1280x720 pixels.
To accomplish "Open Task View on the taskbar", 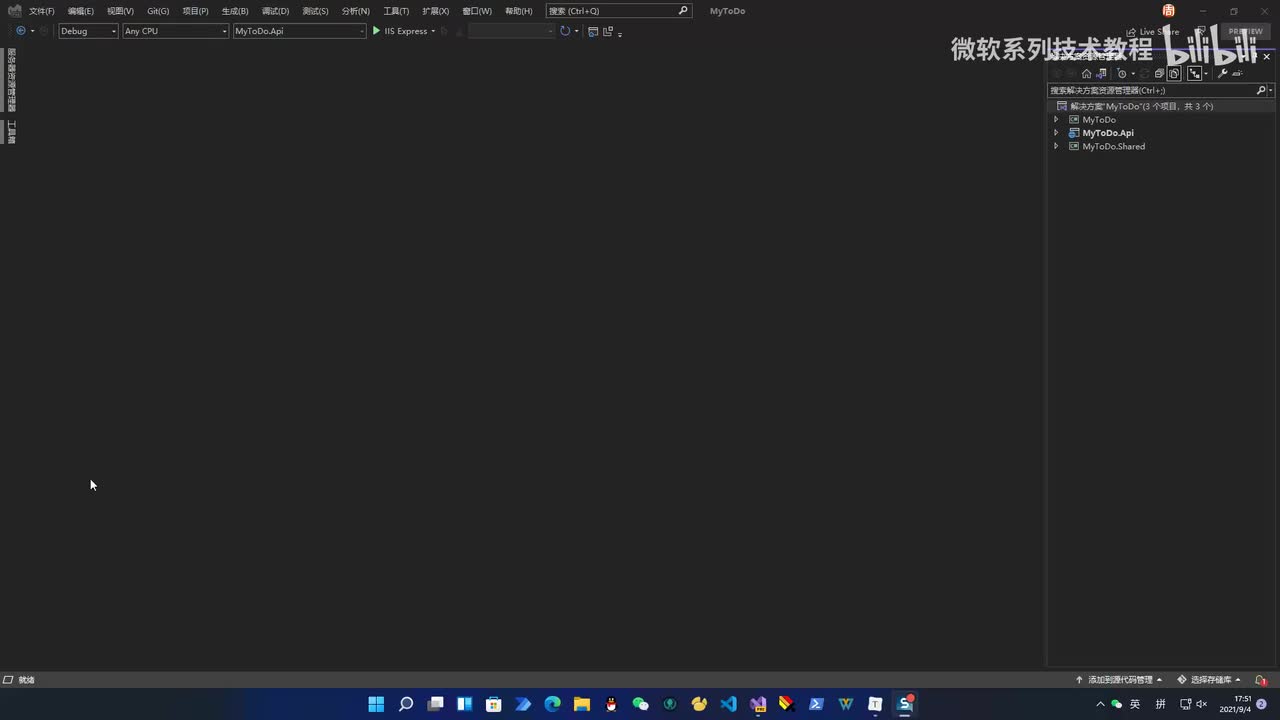I will (x=435, y=704).
